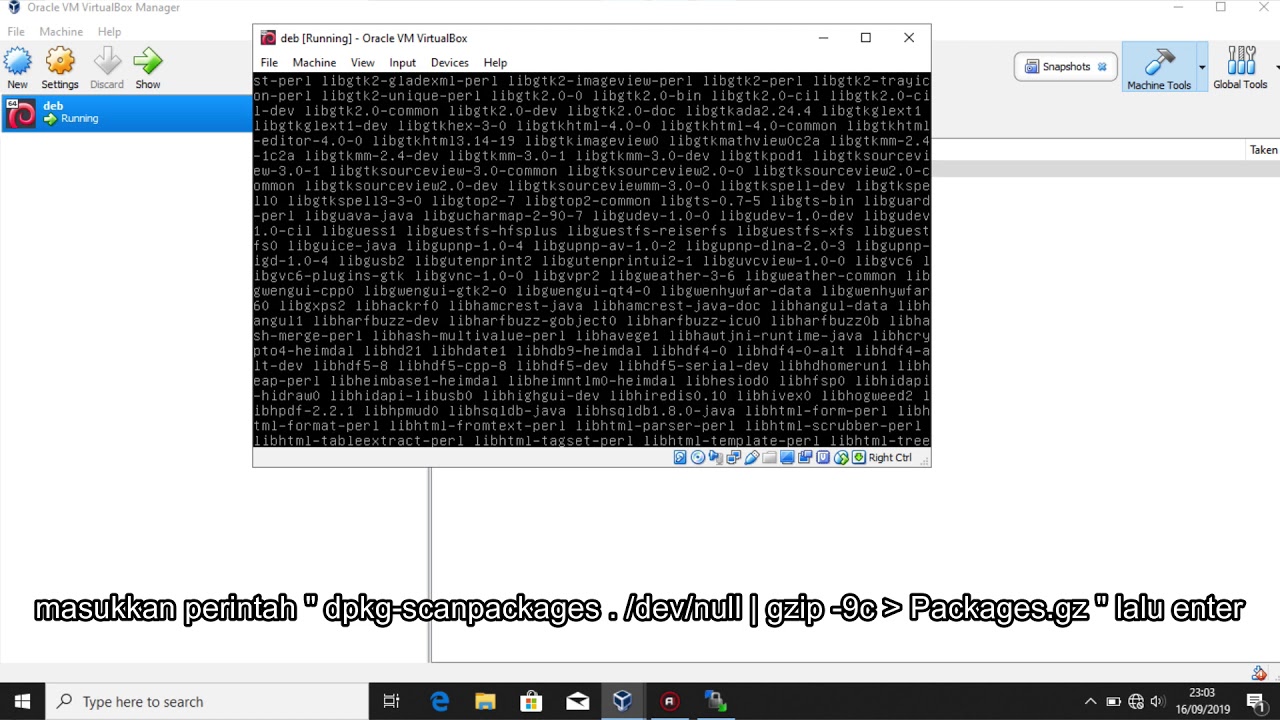This screenshot has width=1280, height=720.
Task: Close the Snapshots tool with its x icon
Action: pos(1102,67)
